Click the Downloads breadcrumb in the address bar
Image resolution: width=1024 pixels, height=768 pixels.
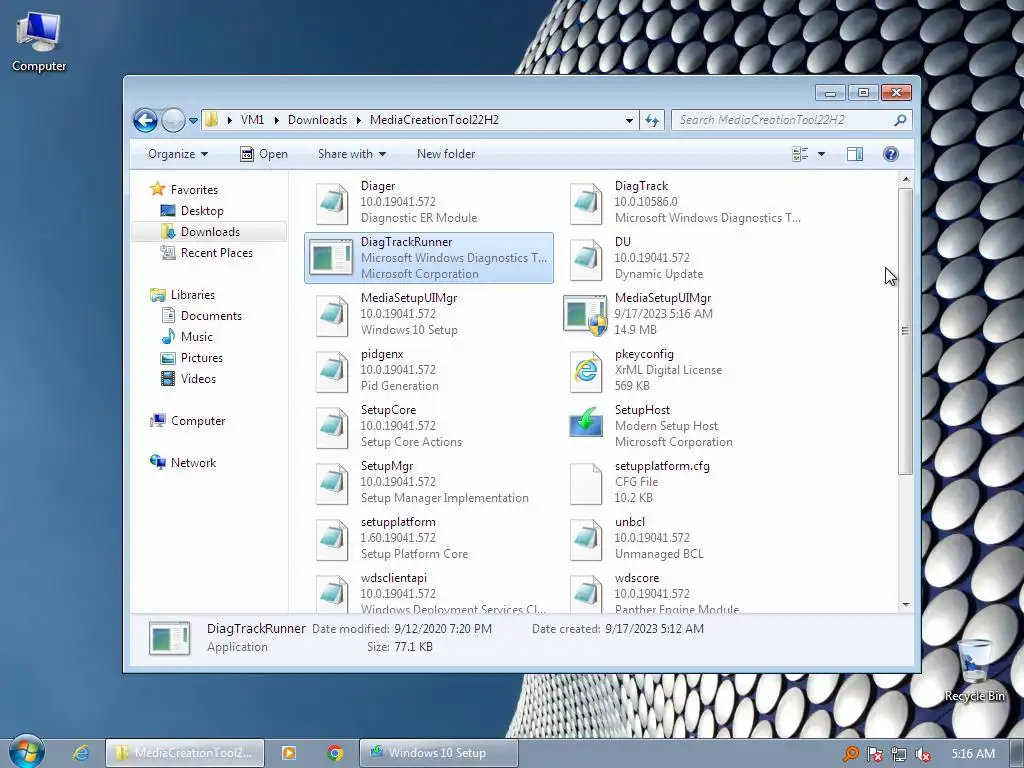(317, 120)
